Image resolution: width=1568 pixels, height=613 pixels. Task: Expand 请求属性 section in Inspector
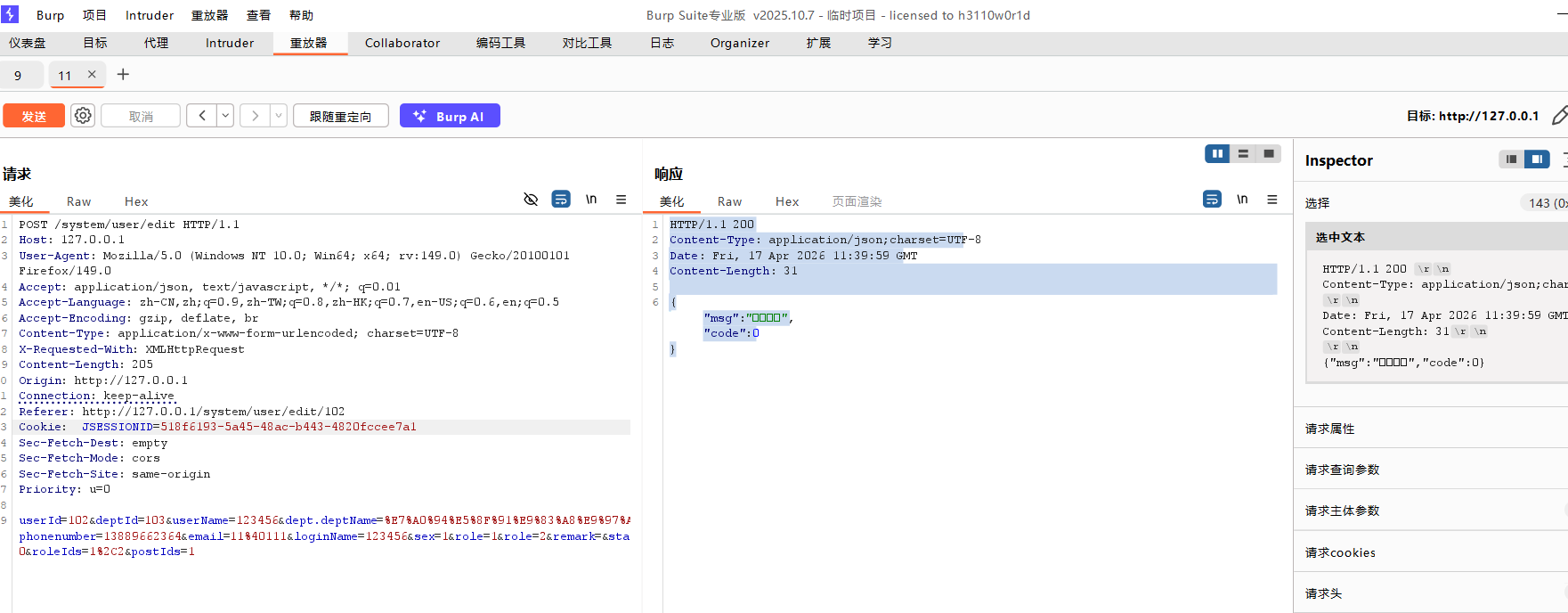[1431, 429]
